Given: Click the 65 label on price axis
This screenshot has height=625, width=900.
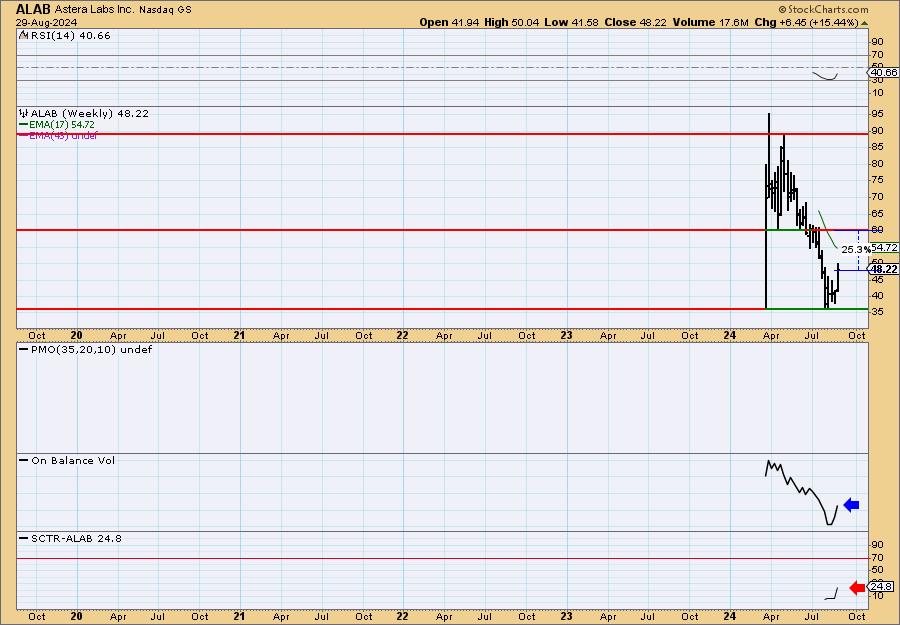Looking at the screenshot, I should point(877,213).
